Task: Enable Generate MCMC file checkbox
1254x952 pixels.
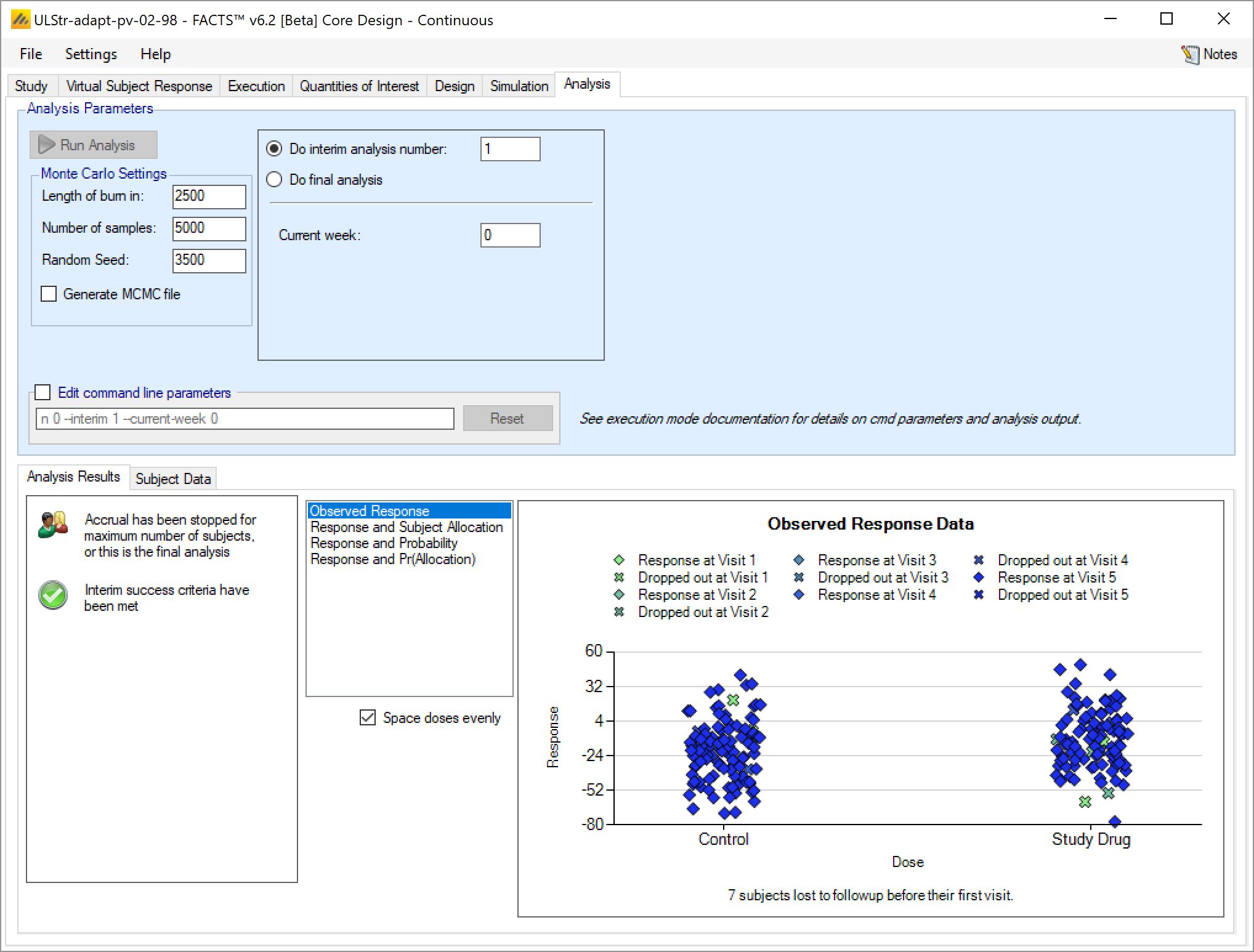Action: coord(49,294)
